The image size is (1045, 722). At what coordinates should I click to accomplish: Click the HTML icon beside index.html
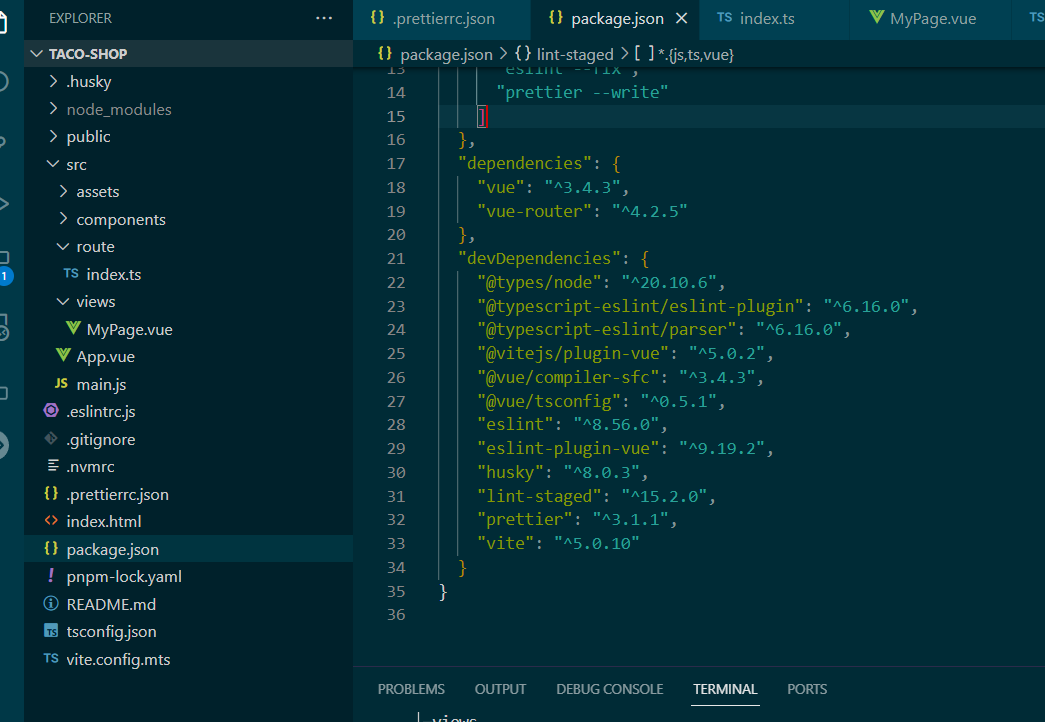pyautogui.click(x=51, y=521)
